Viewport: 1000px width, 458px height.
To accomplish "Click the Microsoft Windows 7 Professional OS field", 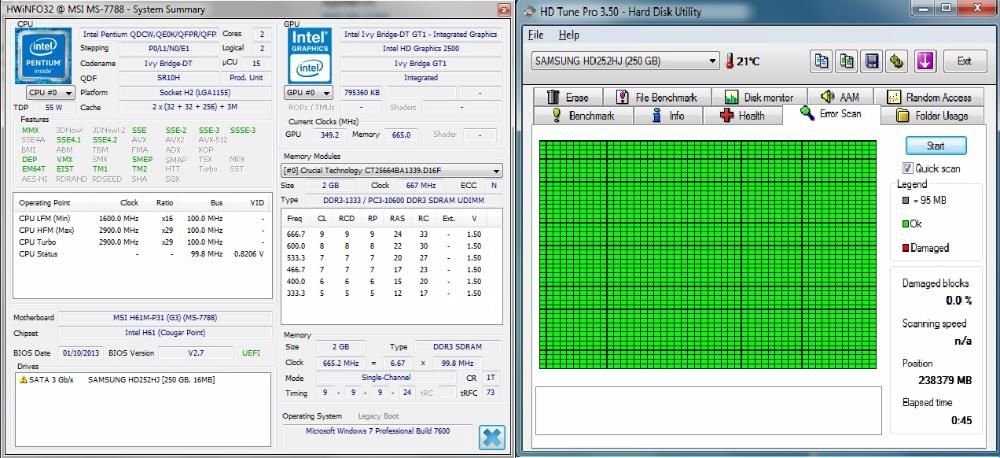I will (x=378, y=431).
